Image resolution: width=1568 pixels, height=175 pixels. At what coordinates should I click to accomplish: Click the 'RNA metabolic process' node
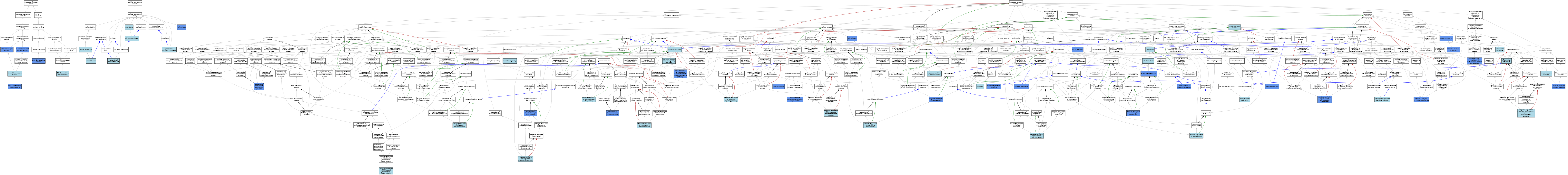296,86
